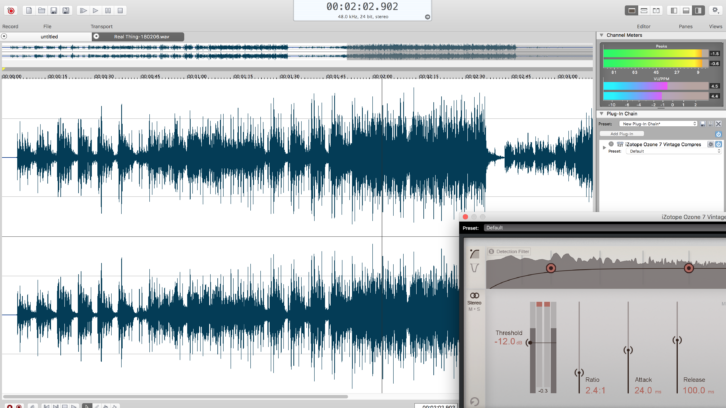
Task: Toggle the Detection Filter power button
Action: coord(492,251)
